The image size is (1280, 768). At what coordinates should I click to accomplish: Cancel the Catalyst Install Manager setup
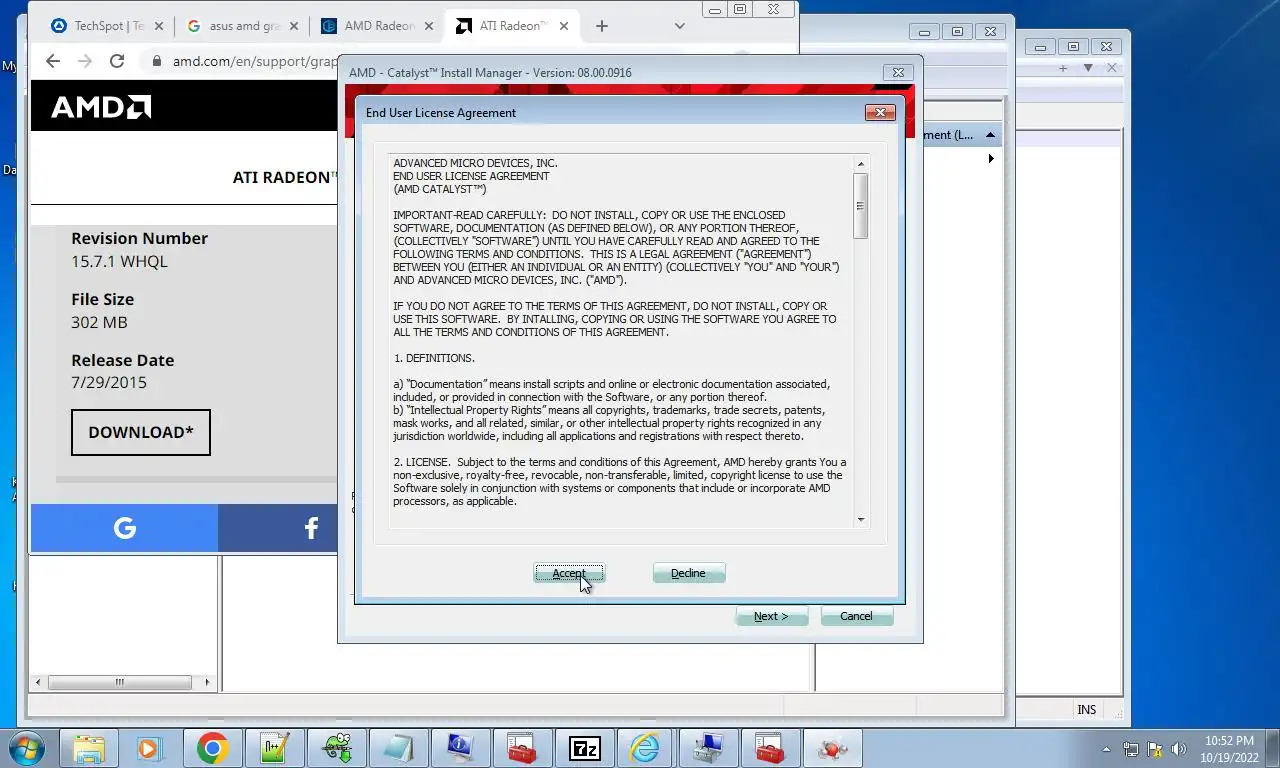[x=856, y=616]
